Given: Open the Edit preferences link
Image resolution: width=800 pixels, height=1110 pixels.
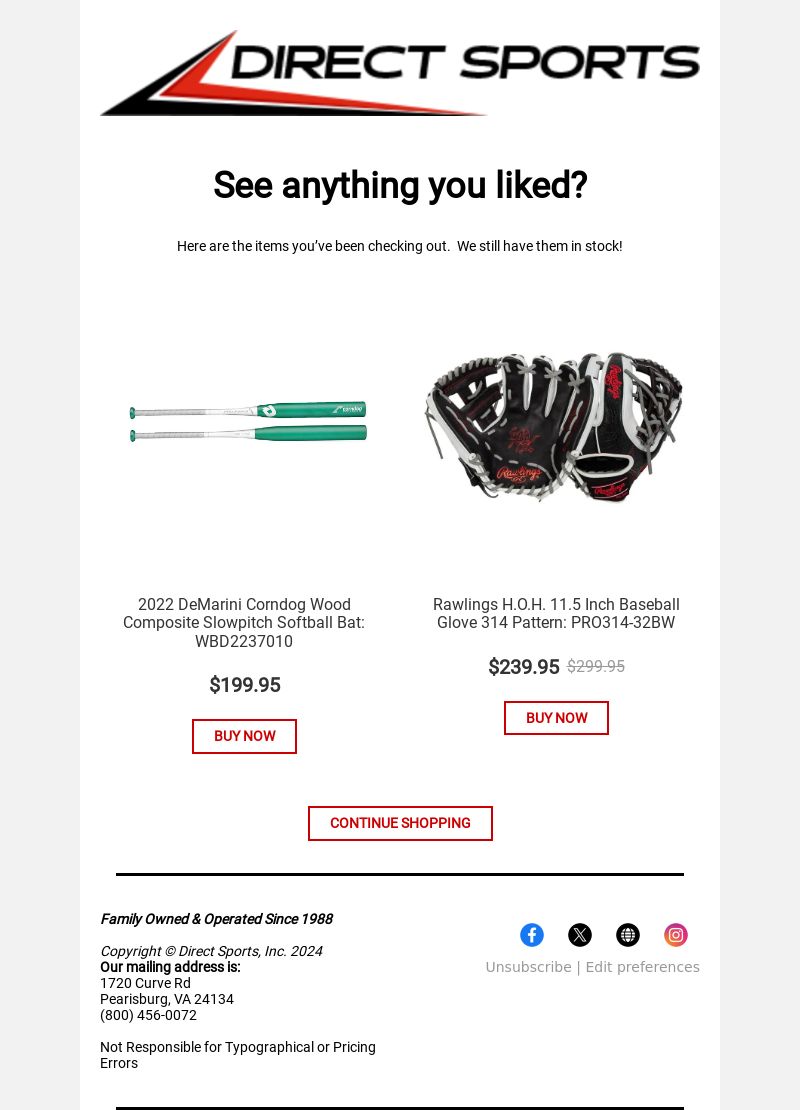Looking at the screenshot, I should (x=642, y=967).
